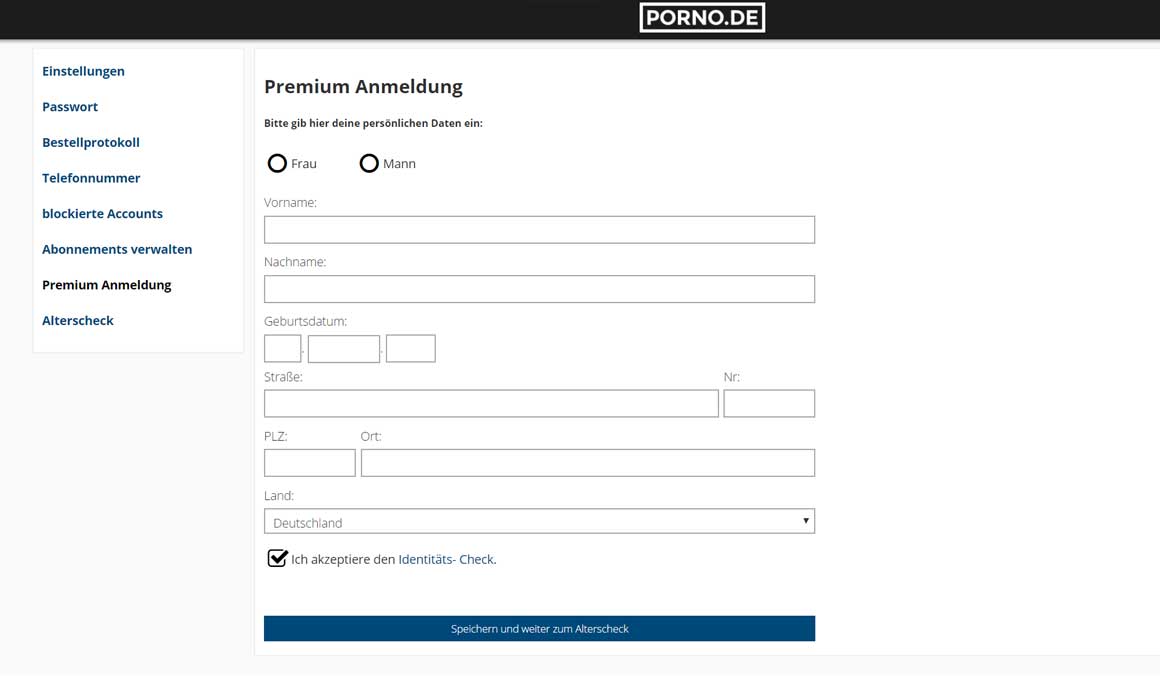Viewport: 1160px width, 700px height.
Task: Go to Passwort settings
Action: [x=70, y=107]
